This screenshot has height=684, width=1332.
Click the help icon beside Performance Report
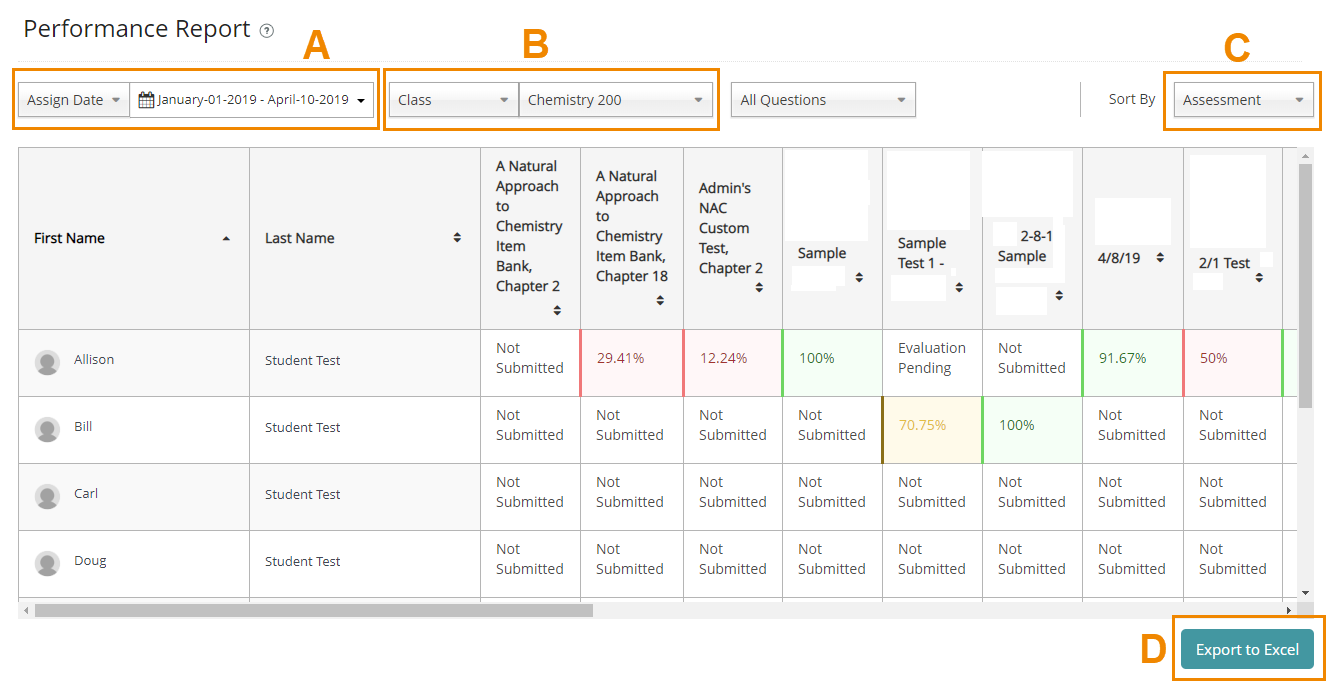click(x=266, y=31)
